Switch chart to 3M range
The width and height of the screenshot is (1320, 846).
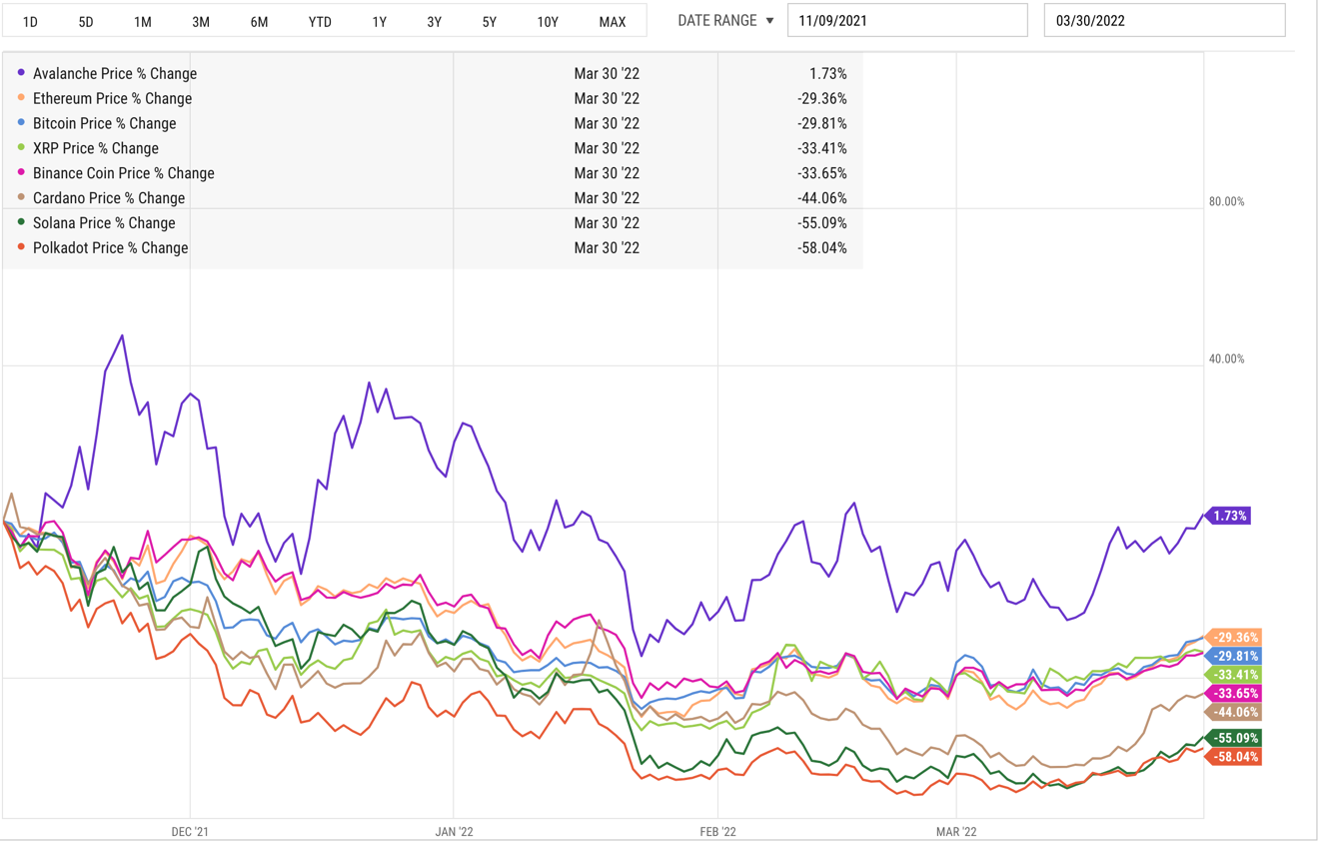coord(201,21)
